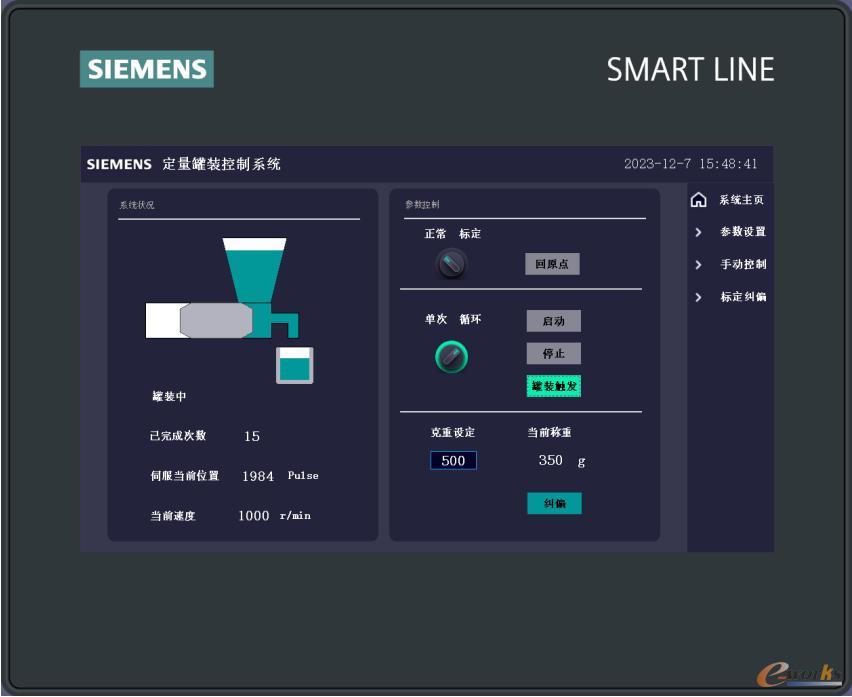
Task: Click the r/min unit text
Action: pyautogui.click(x=295, y=516)
